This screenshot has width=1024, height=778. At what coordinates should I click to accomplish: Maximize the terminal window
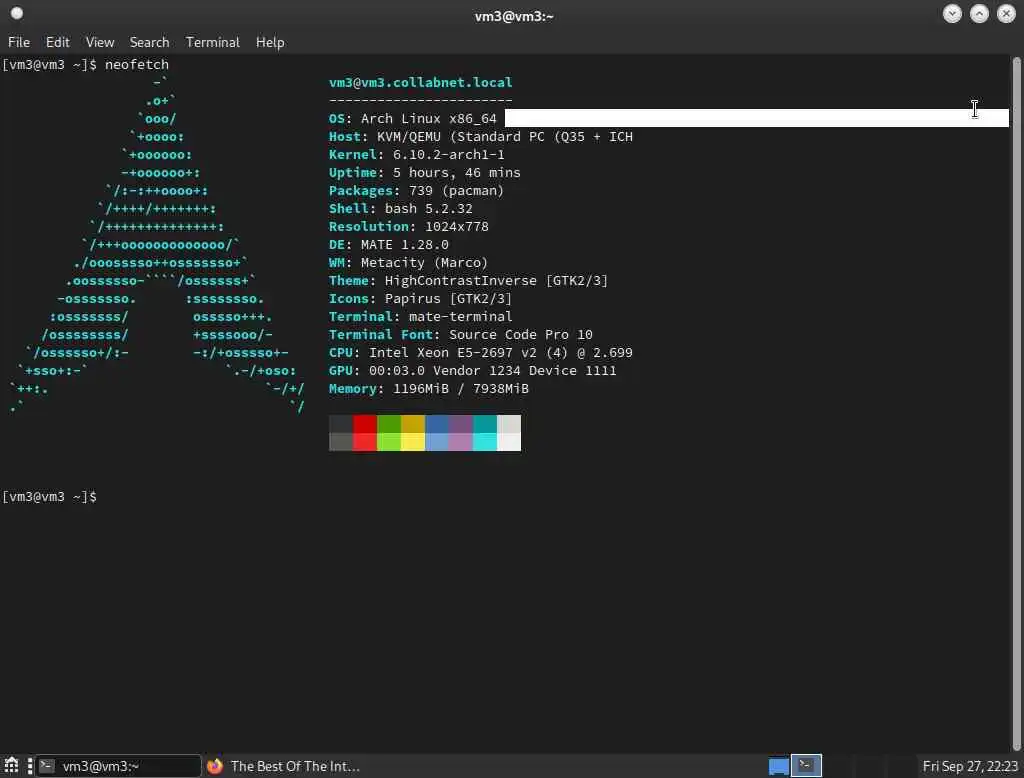[979, 14]
